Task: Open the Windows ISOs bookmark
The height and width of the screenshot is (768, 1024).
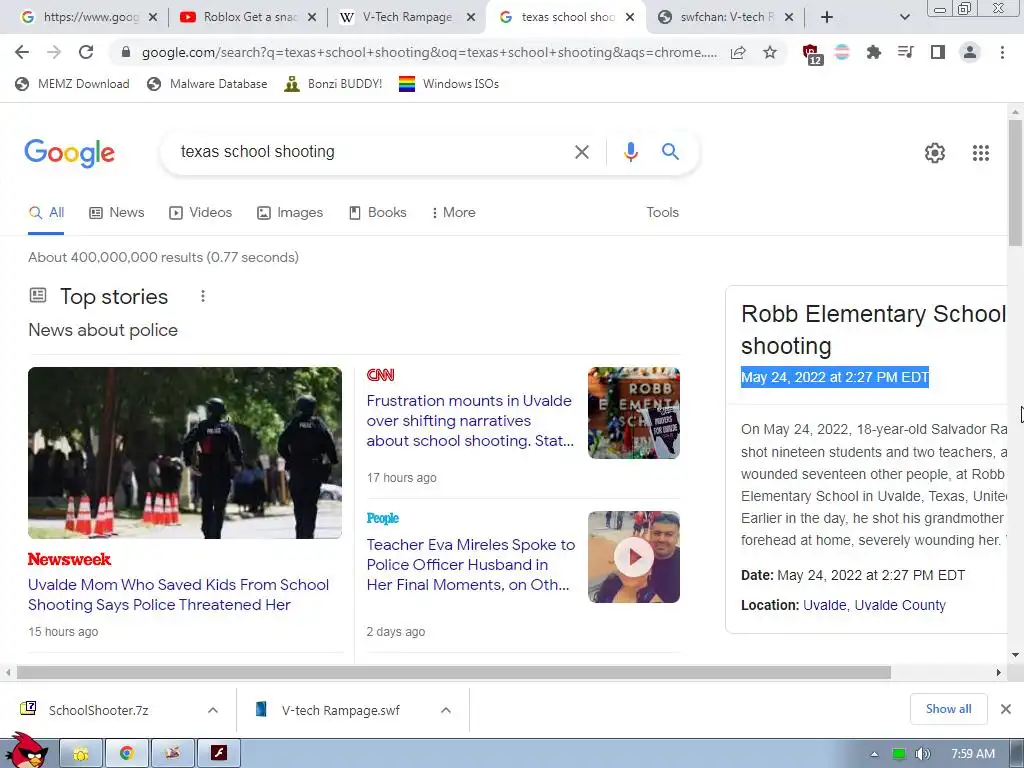Action: pos(449,84)
